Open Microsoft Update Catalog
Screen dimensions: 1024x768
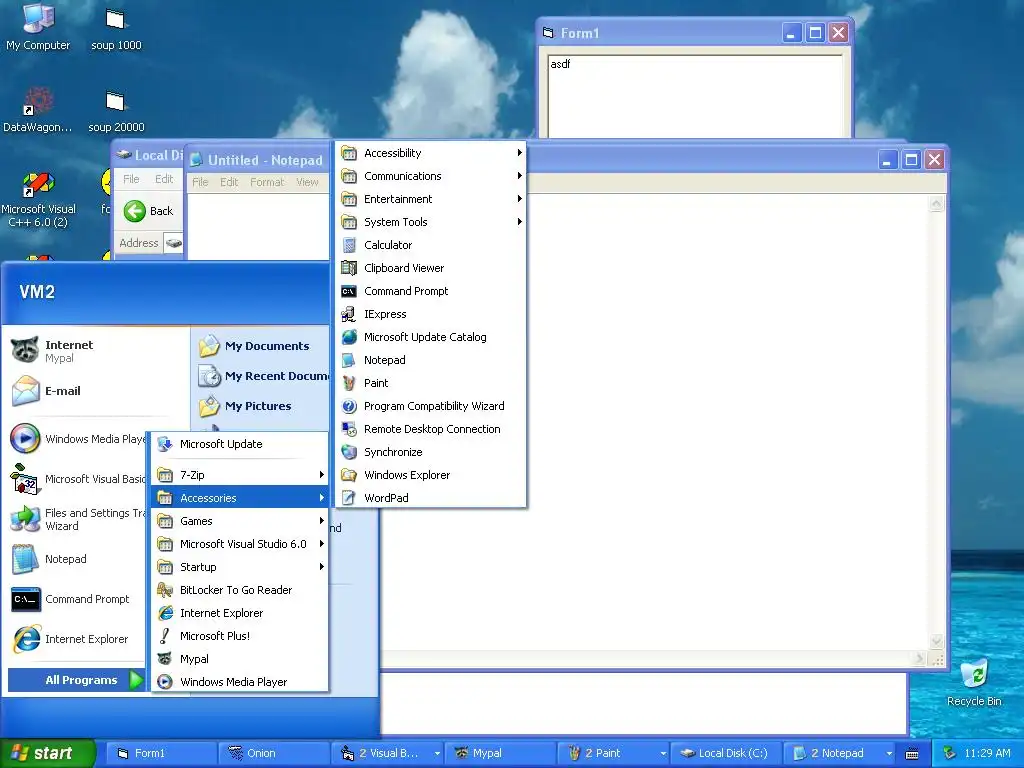point(431,337)
